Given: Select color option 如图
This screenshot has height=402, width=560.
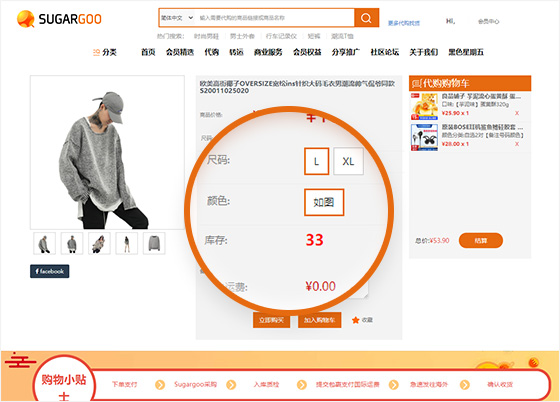Looking at the screenshot, I should pyautogui.click(x=324, y=202).
